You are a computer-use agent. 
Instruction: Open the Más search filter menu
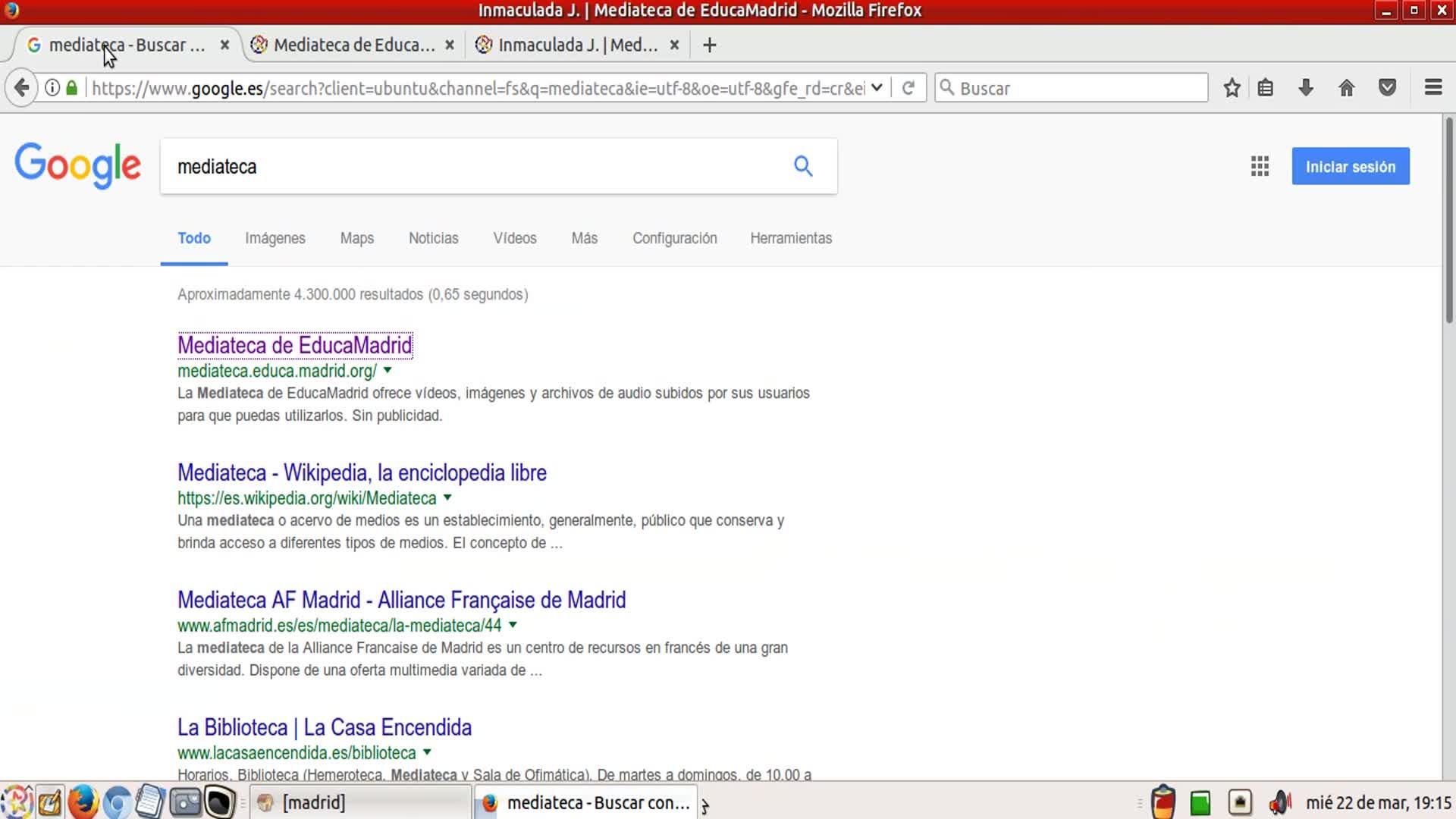click(584, 238)
